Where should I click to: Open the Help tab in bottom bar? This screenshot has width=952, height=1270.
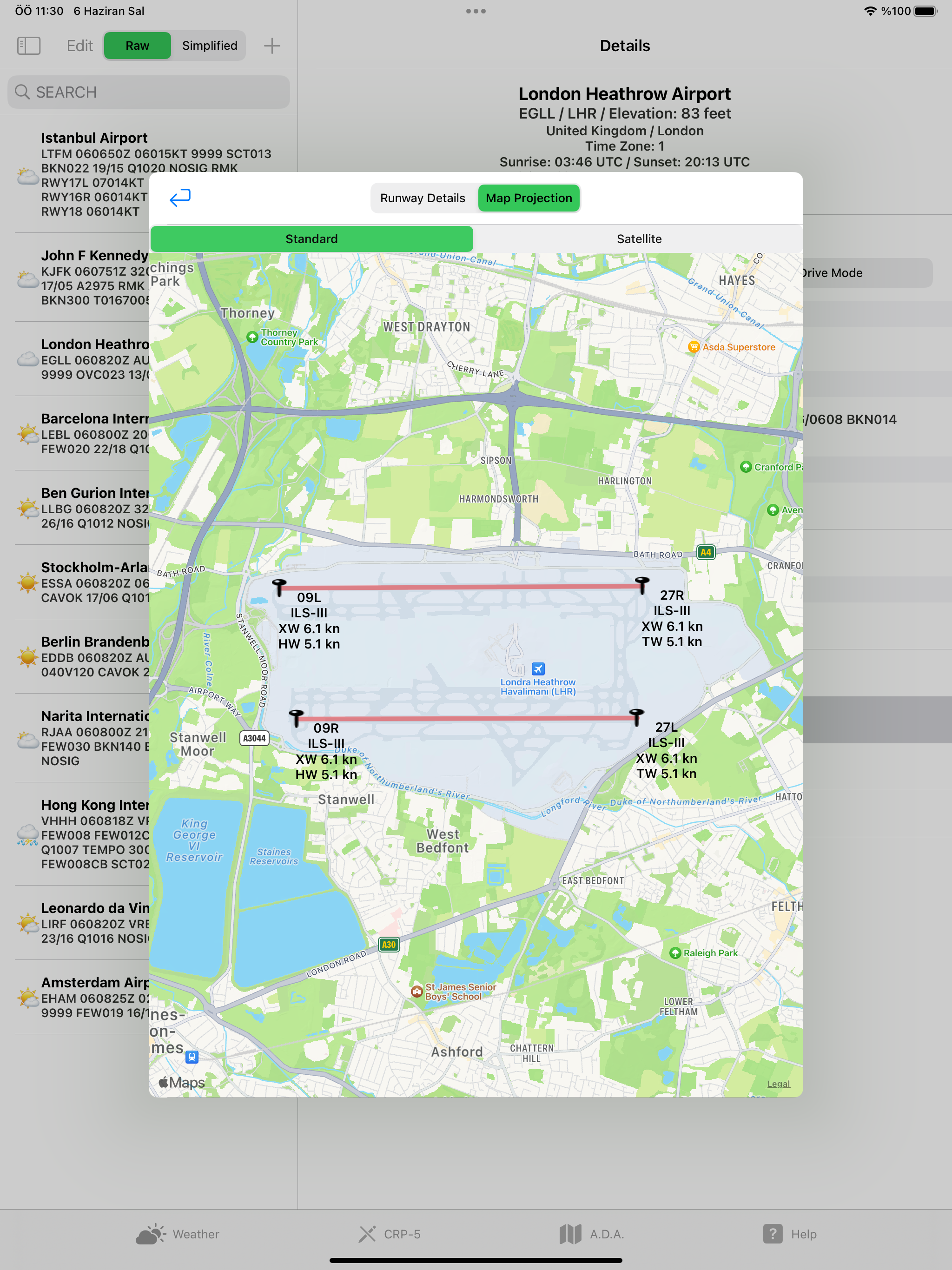789,1234
